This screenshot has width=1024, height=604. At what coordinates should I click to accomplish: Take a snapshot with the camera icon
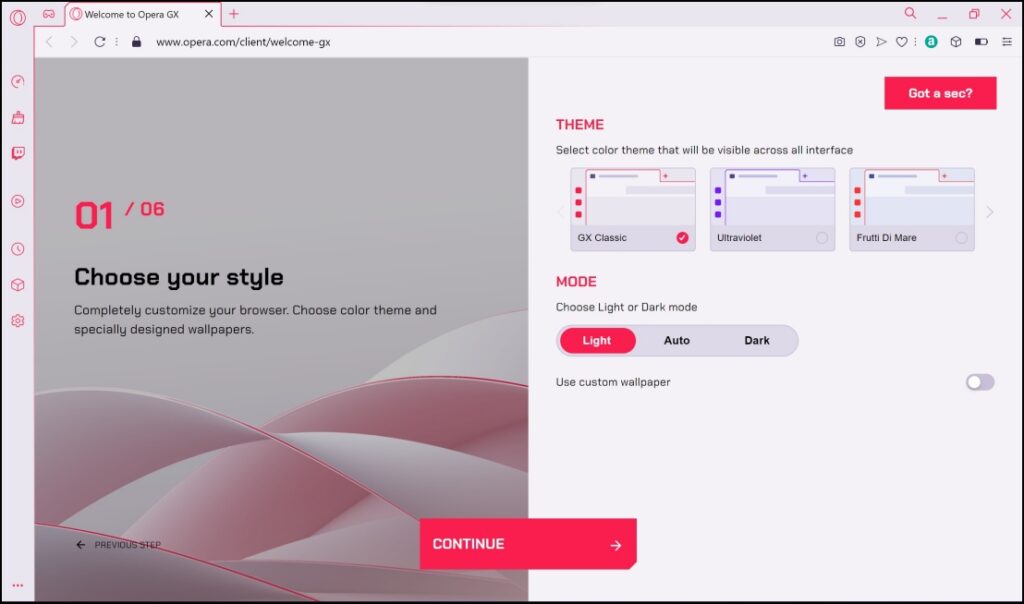839,42
